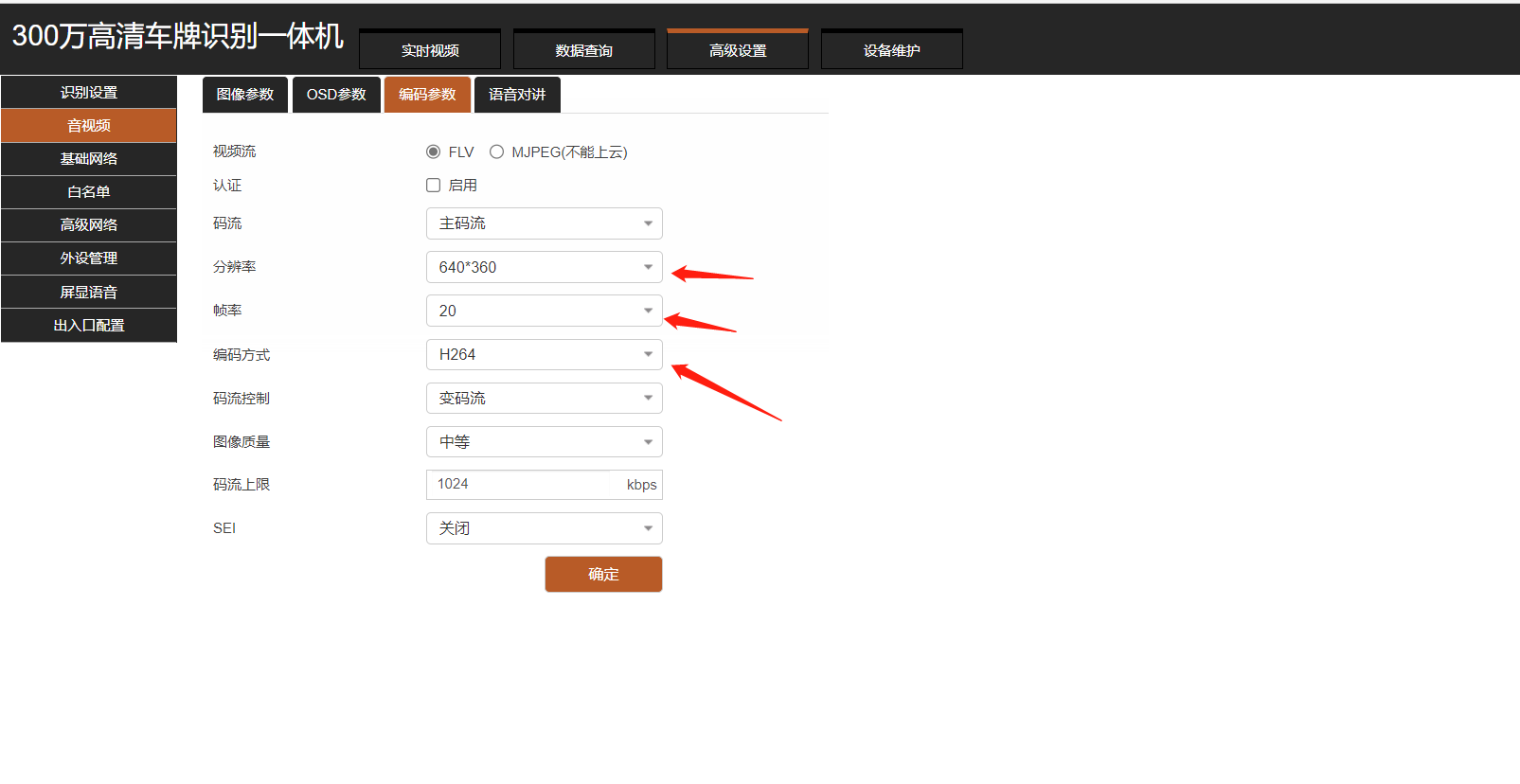Open the 图像质量 dropdown showing 中等

click(545, 441)
